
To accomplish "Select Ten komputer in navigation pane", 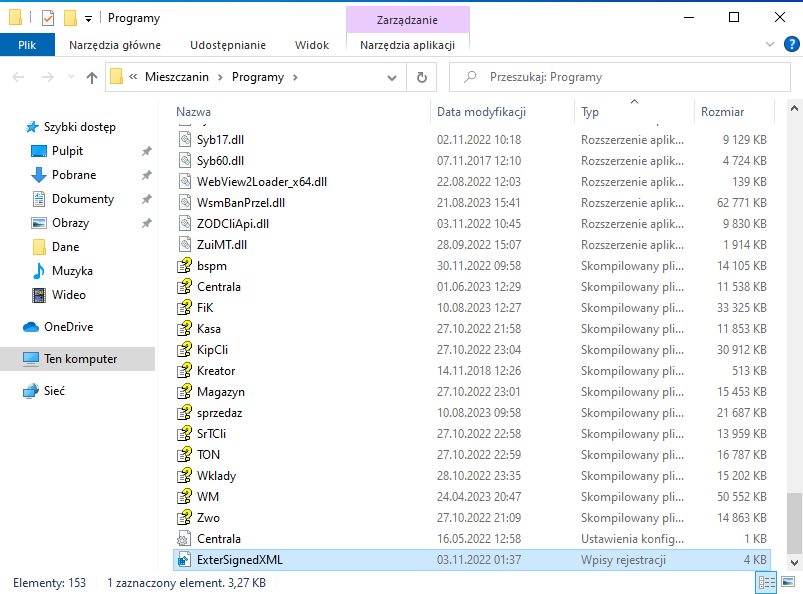I will point(80,359).
